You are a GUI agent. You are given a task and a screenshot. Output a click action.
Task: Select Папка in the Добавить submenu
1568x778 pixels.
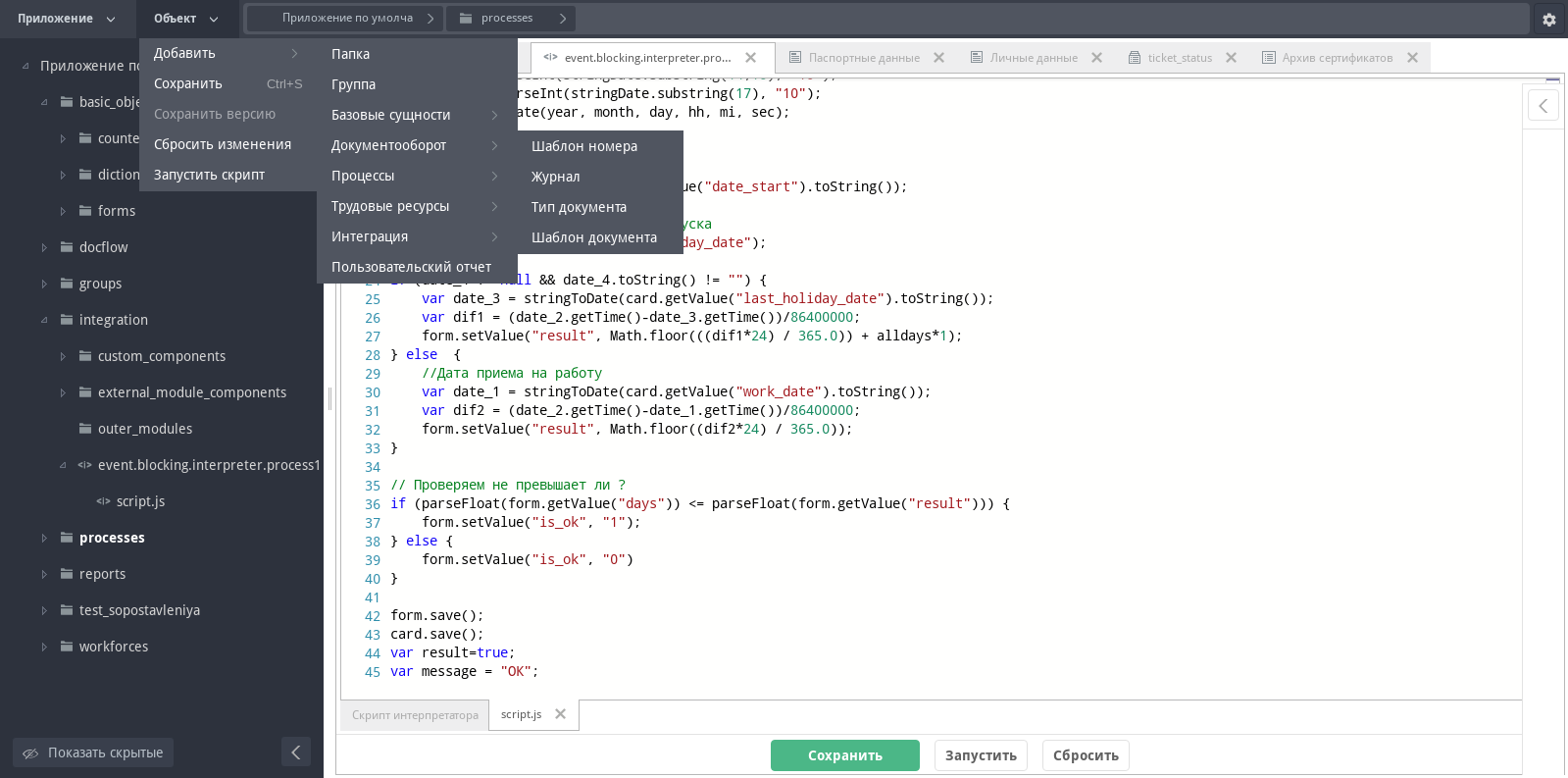tap(417, 54)
